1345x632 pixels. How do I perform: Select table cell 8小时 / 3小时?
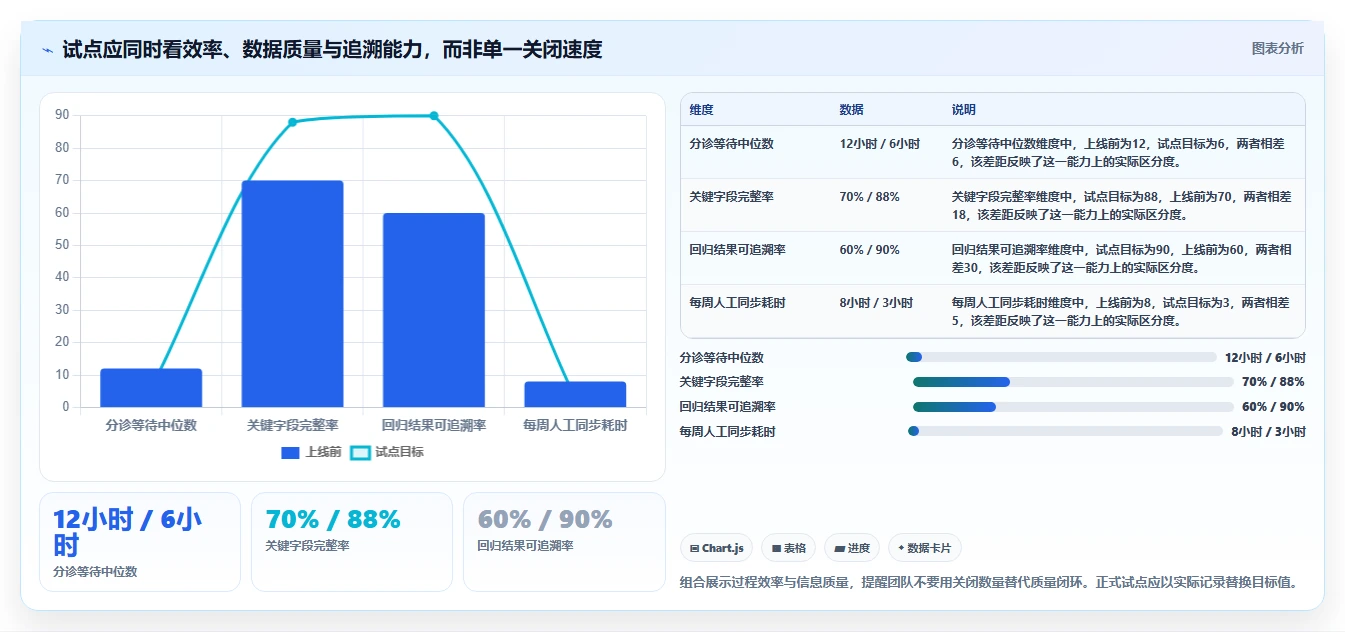pos(876,303)
